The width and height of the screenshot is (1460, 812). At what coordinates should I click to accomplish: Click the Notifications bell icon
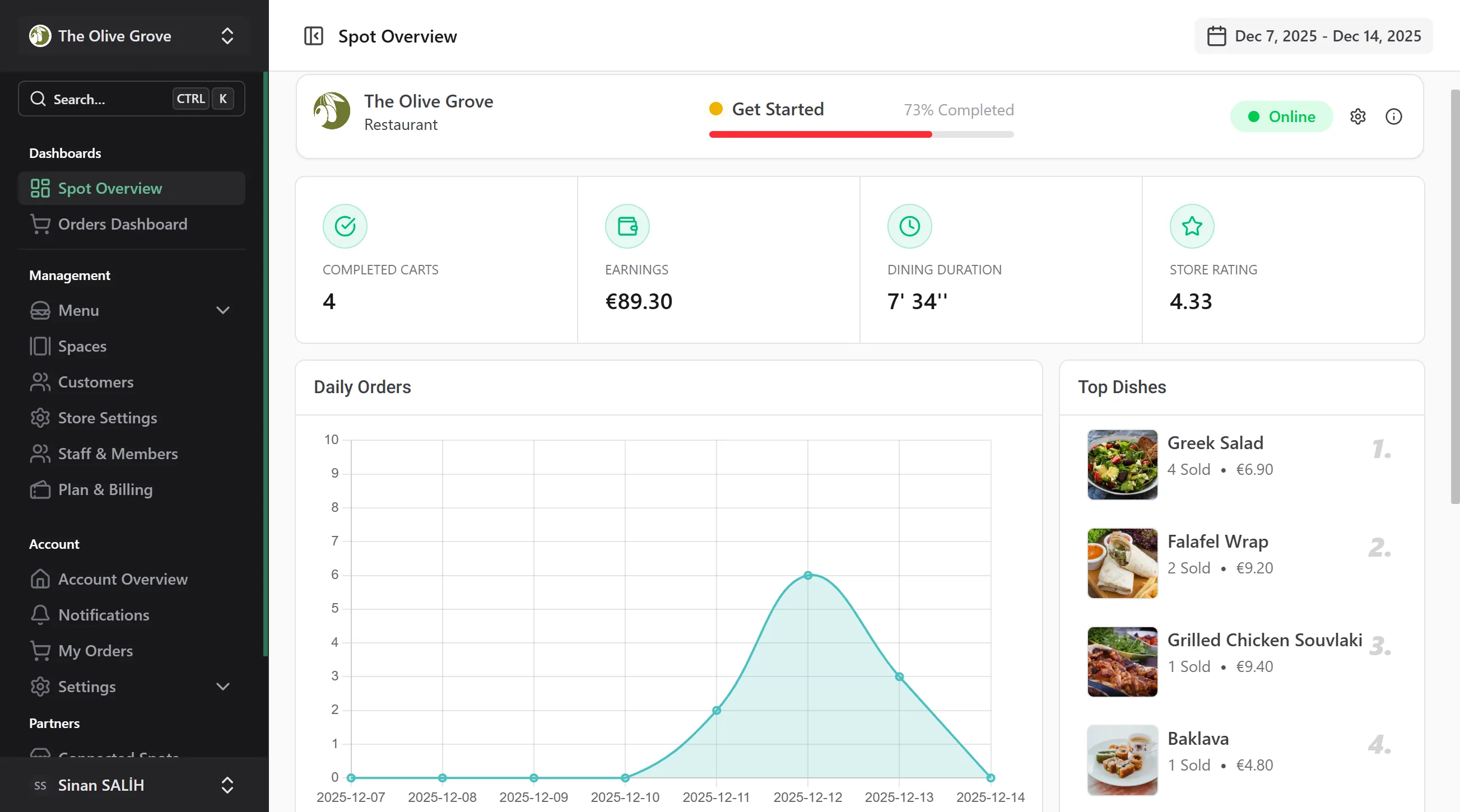pos(40,615)
